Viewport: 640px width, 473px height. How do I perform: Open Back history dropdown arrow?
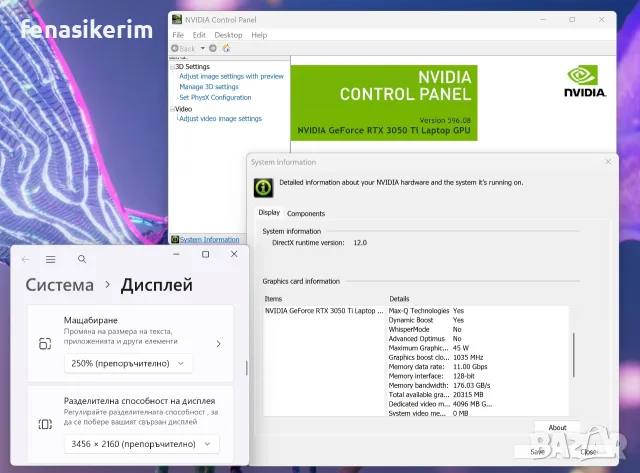[202, 48]
